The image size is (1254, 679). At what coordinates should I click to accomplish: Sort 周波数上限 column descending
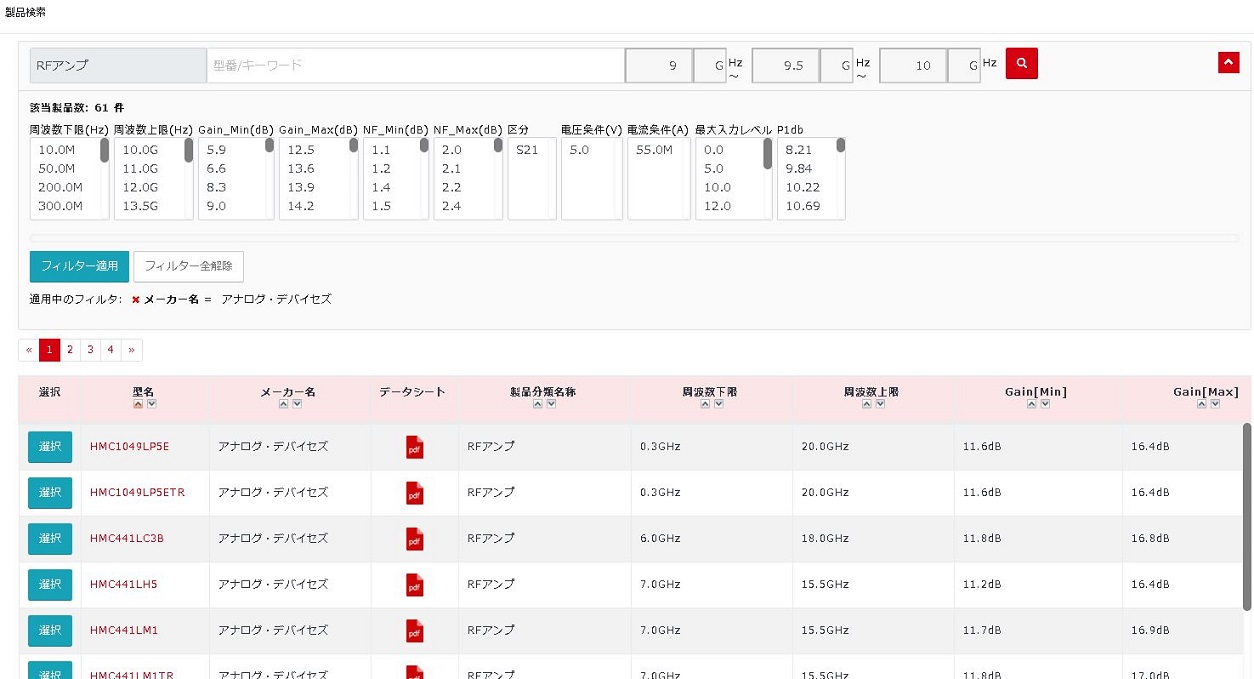(x=879, y=405)
